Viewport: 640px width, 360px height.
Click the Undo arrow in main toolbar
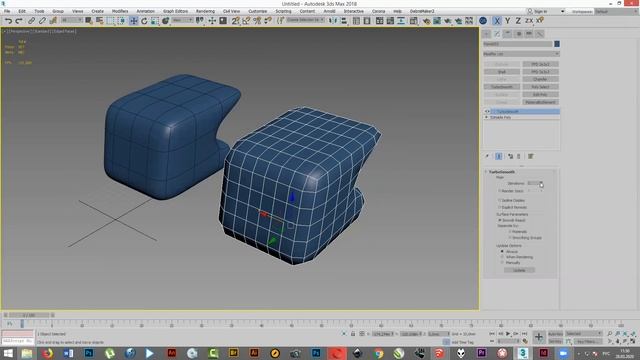coord(8,21)
